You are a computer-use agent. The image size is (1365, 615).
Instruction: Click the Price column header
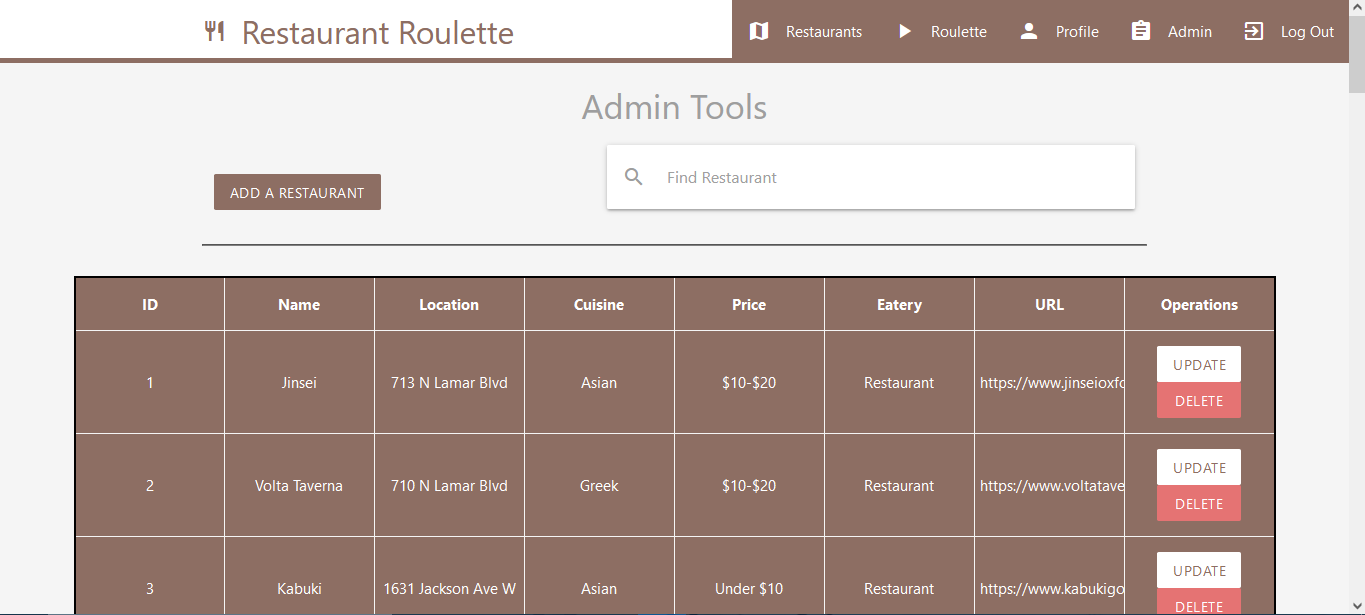coord(749,305)
